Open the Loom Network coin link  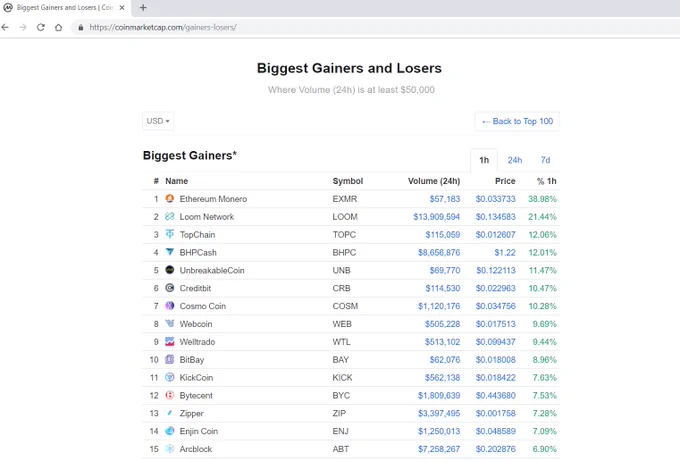coord(206,216)
